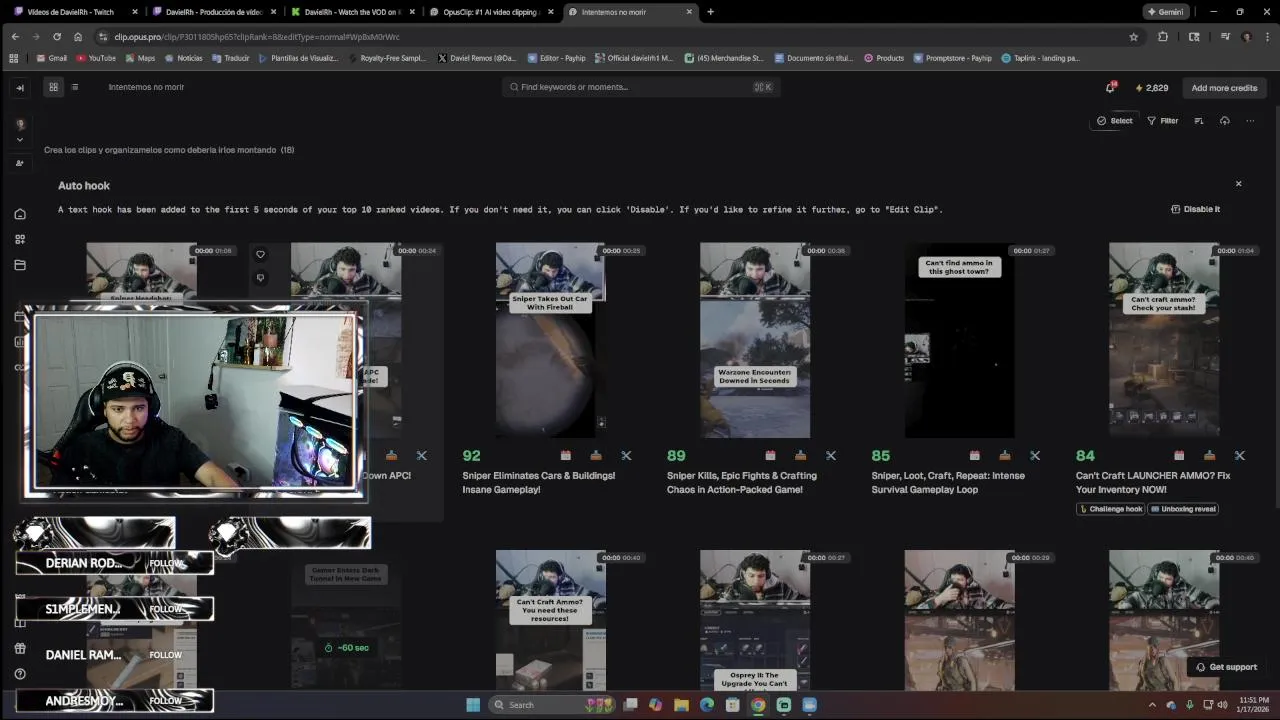Click the 2,829 credits balance

(x=1151, y=88)
